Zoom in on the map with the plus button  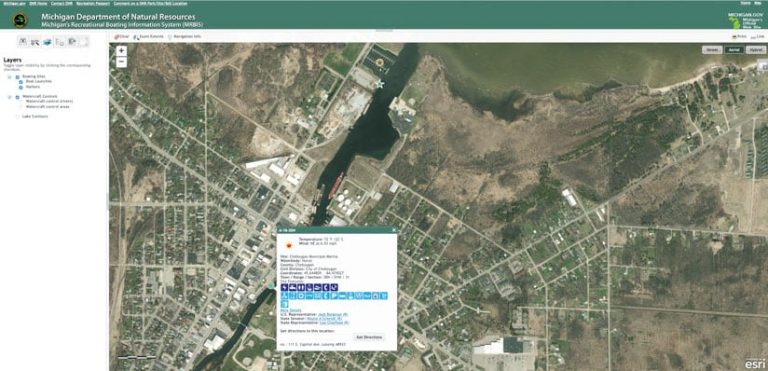click(121, 50)
